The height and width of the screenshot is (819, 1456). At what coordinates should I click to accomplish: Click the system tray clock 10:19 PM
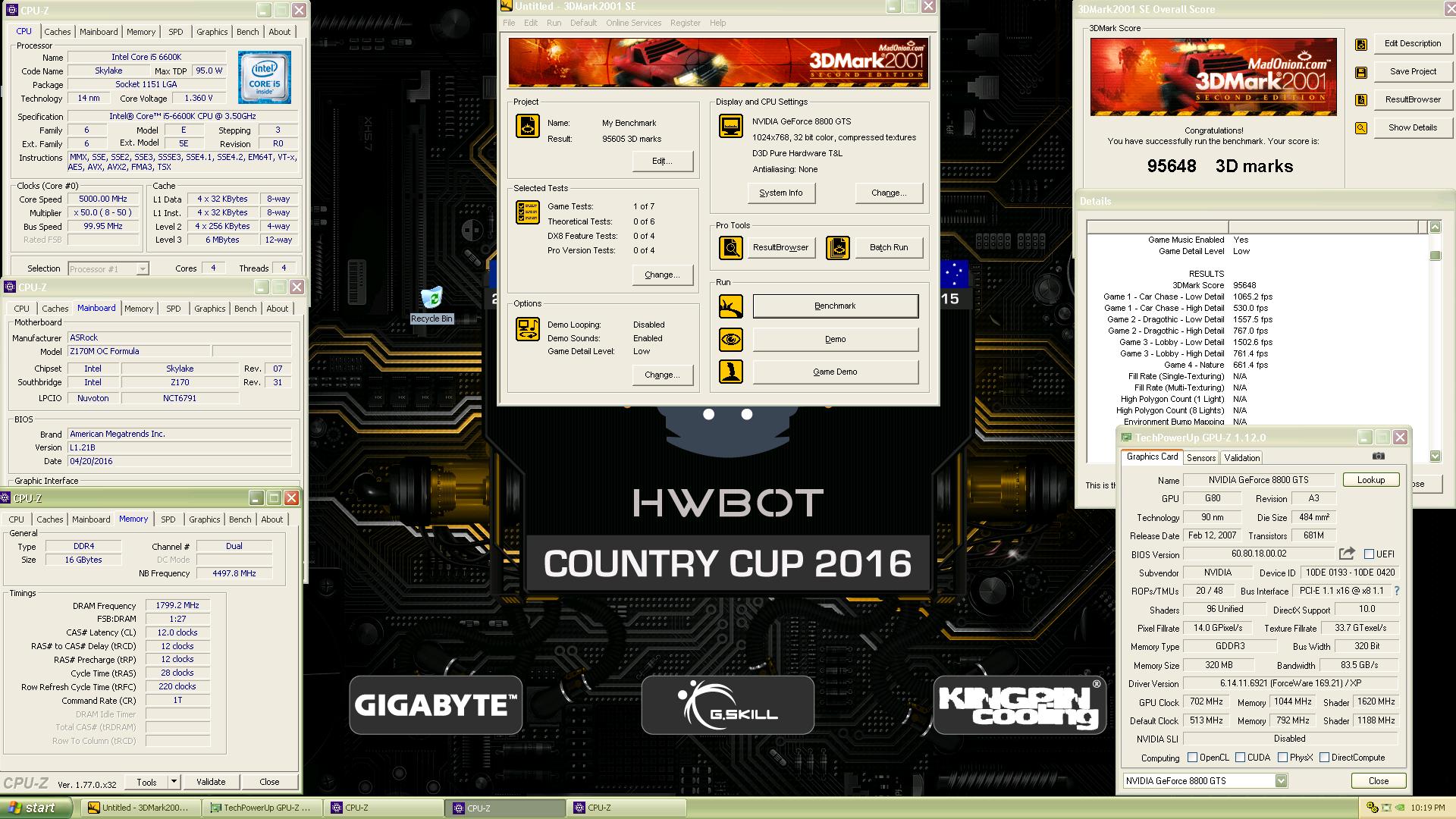pos(1427,809)
